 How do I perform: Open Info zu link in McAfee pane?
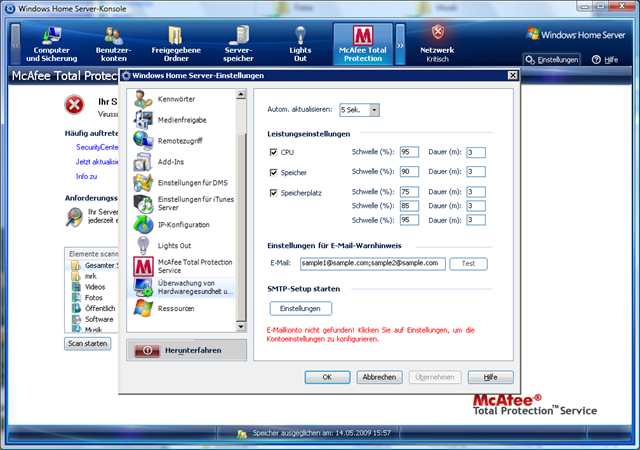pos(87,176)
